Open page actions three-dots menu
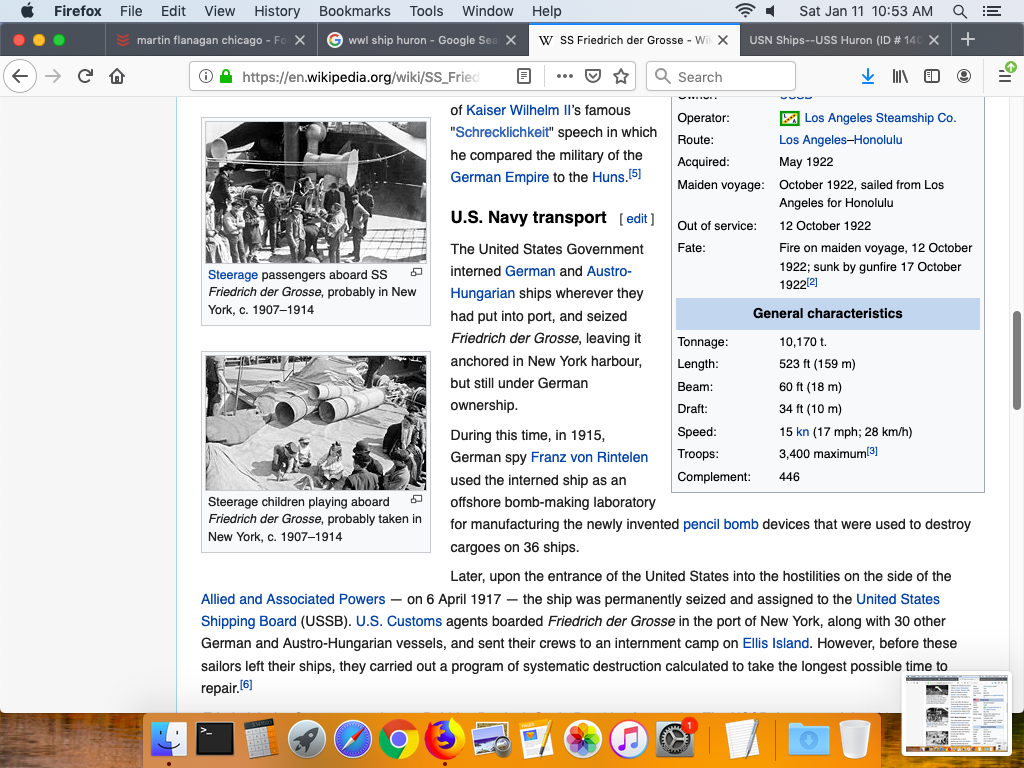1024x768 pixels. [564, 76]
